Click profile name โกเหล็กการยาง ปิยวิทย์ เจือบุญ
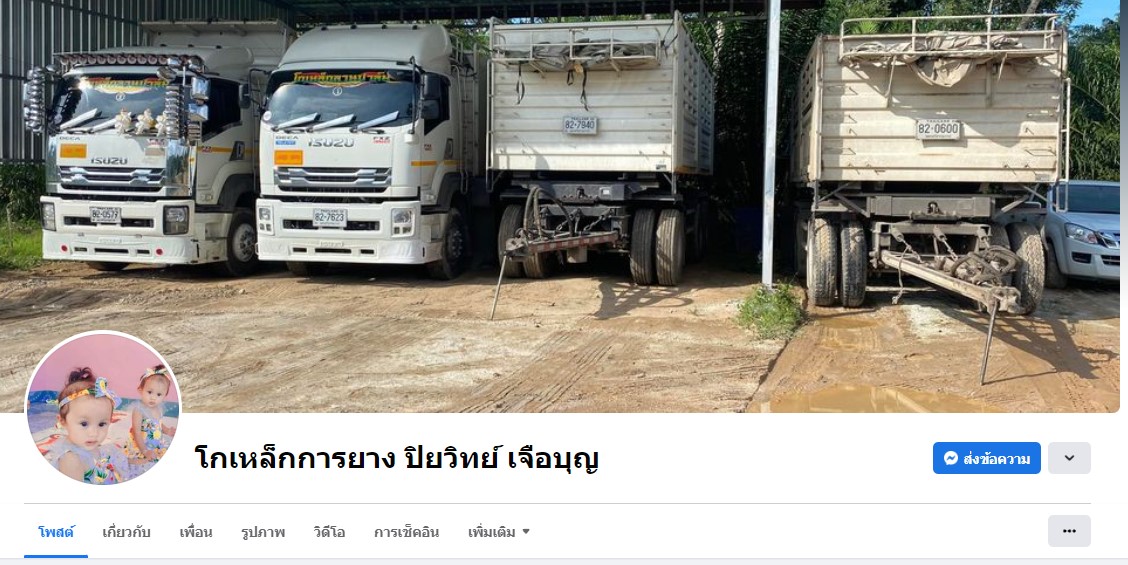 click(396, 458)
